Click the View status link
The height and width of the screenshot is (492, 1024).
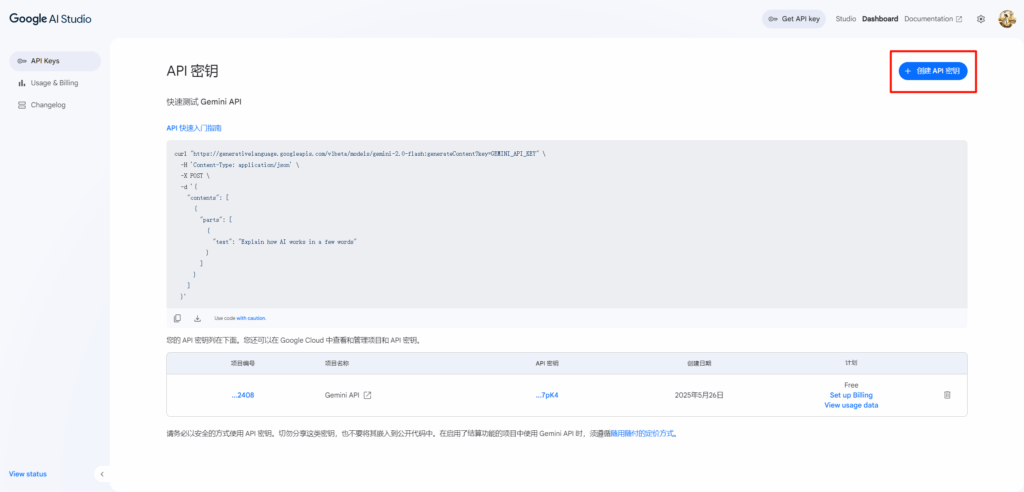28,474
